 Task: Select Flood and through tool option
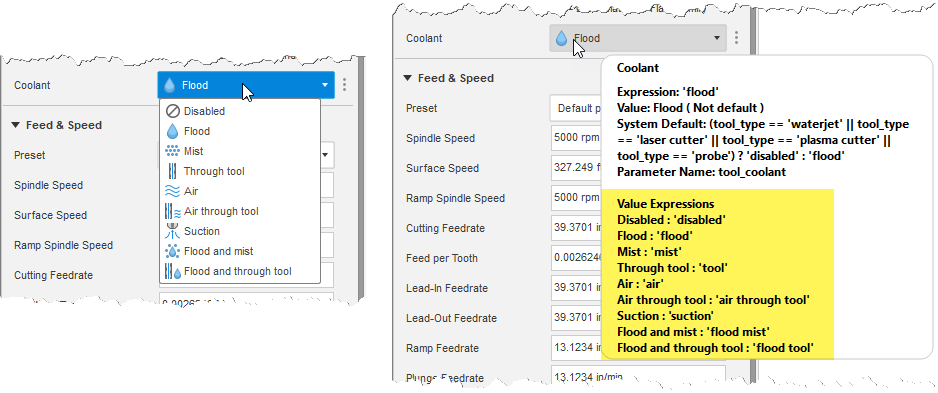[x=240, y=271]
